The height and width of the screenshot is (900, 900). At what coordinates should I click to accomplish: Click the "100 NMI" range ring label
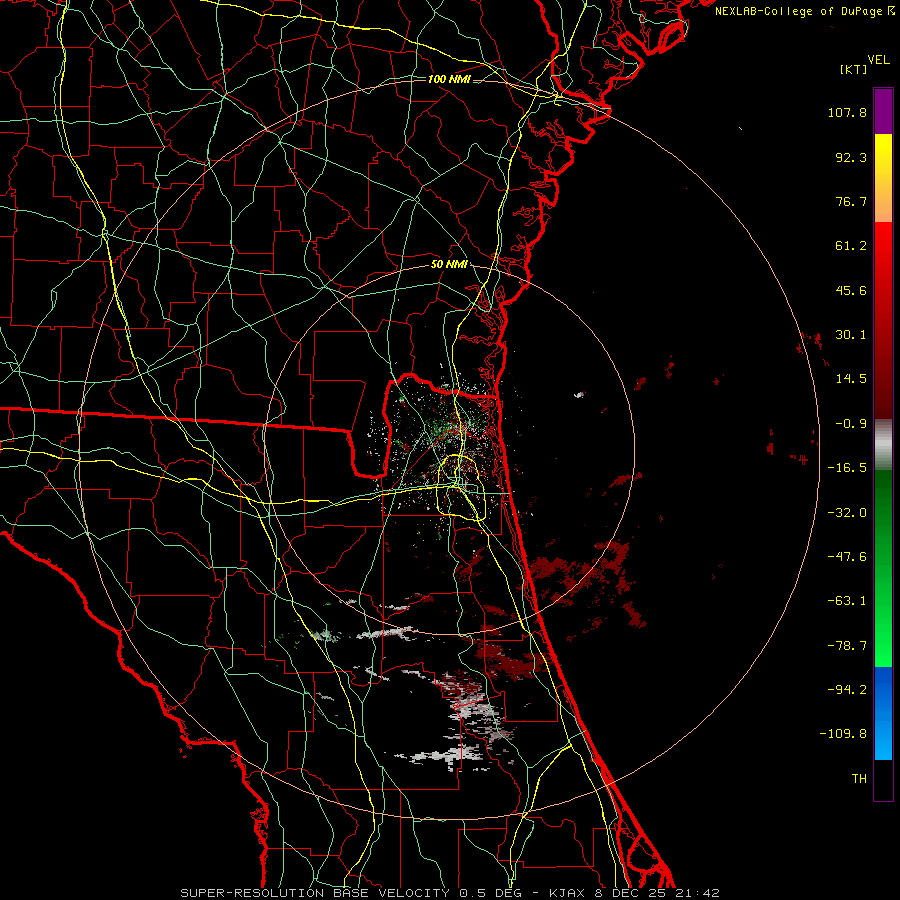[x=449, y=79]
